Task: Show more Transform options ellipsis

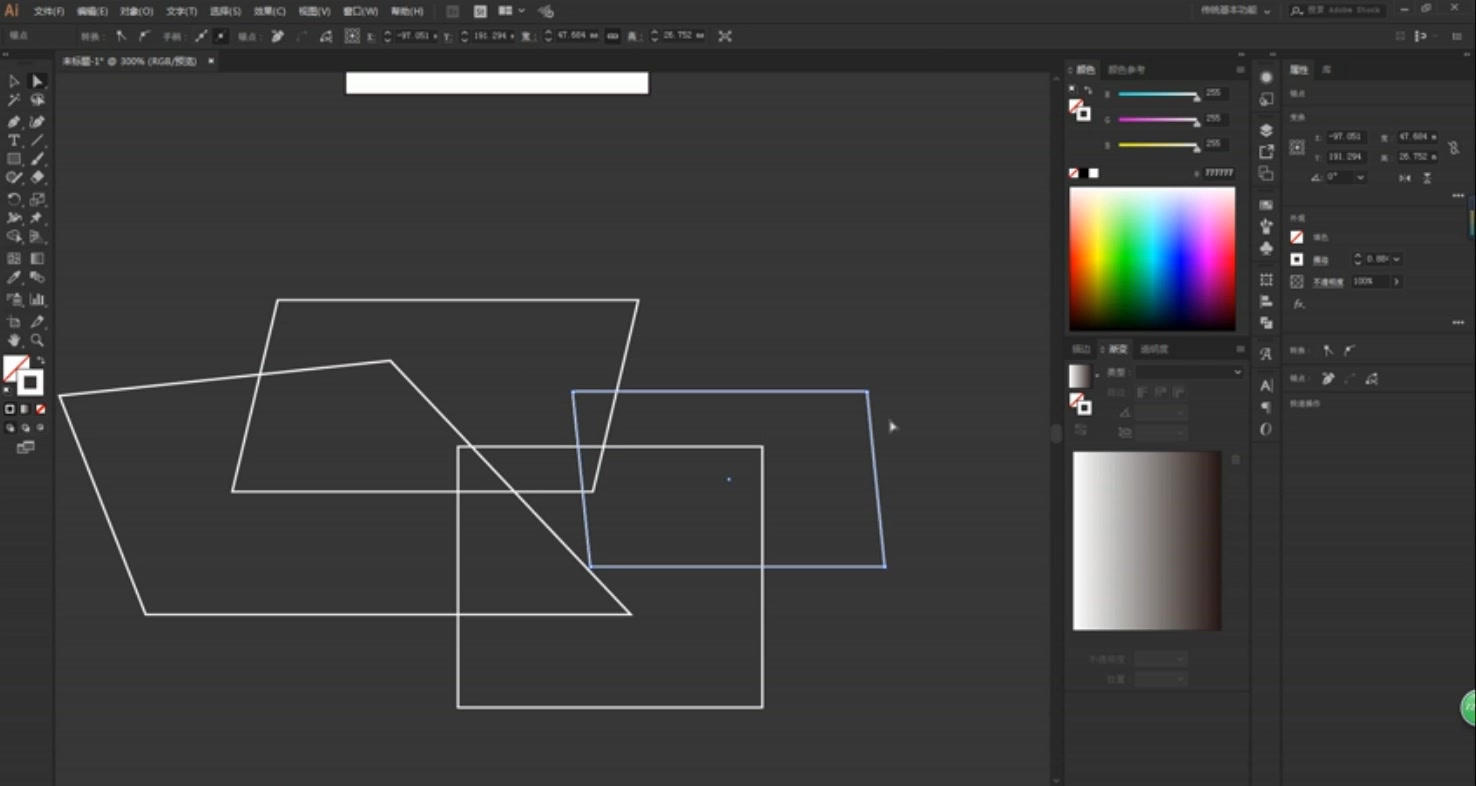Action: pyautogui.click(x=1457, y=196)
